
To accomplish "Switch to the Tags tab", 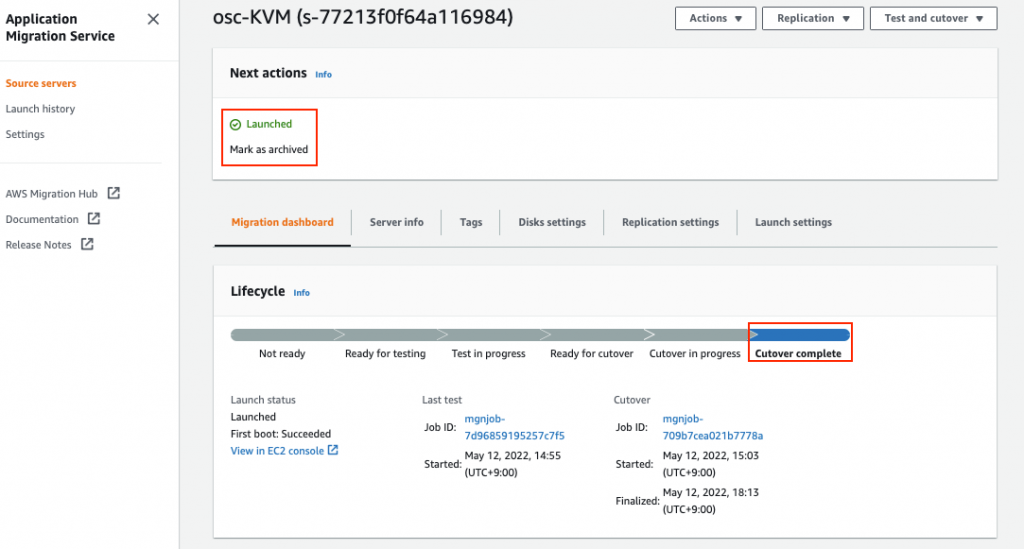I will [471, 222].
